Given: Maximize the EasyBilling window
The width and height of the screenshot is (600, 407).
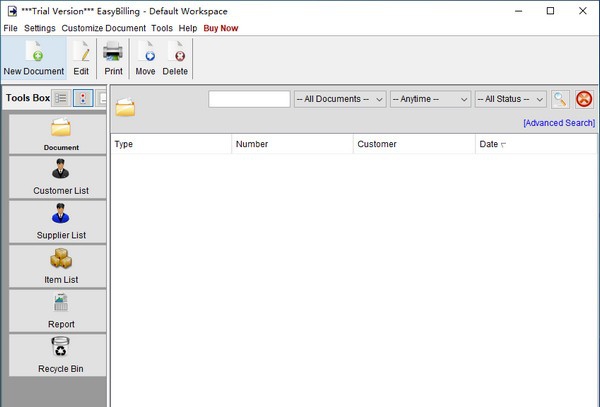Looking at the screenshot, I should point(550,11).
